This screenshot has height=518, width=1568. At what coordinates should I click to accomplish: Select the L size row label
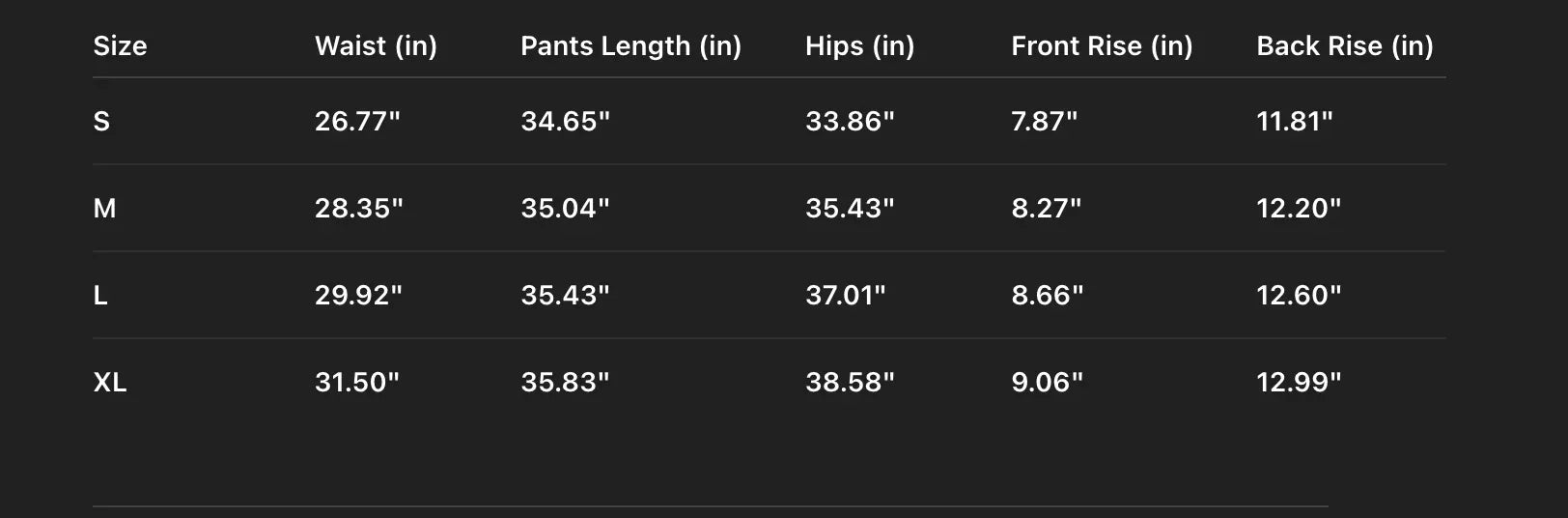point(100,296)
